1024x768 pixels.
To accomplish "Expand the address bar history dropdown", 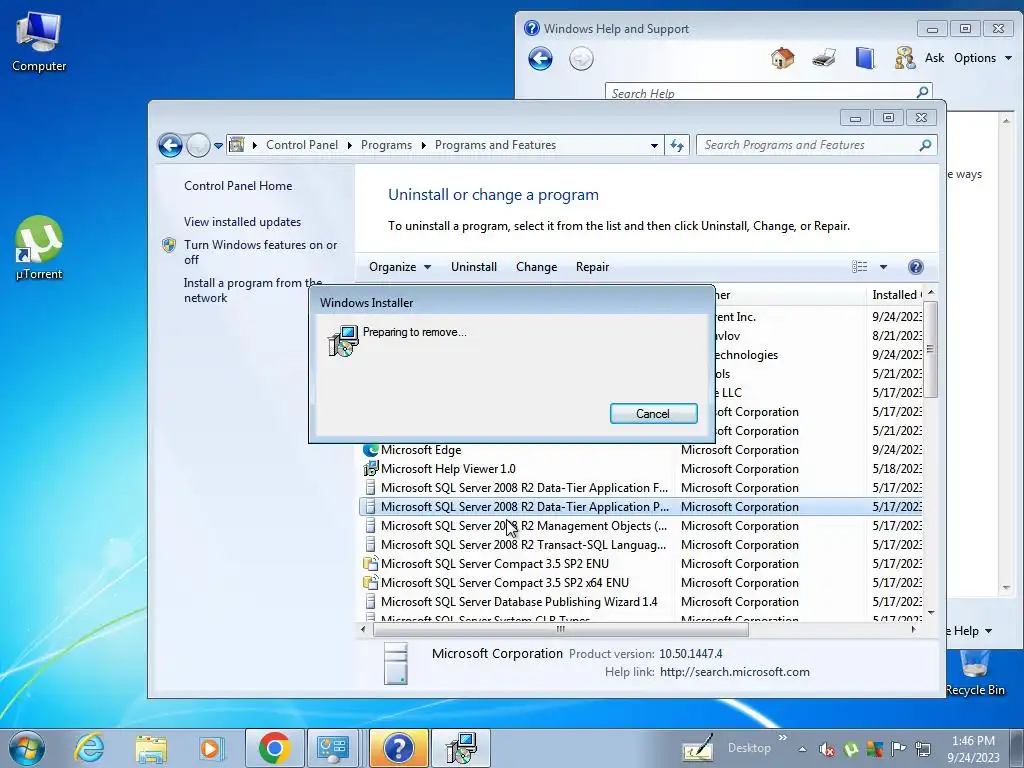I will pyautogui.click(x=654, y=145).
